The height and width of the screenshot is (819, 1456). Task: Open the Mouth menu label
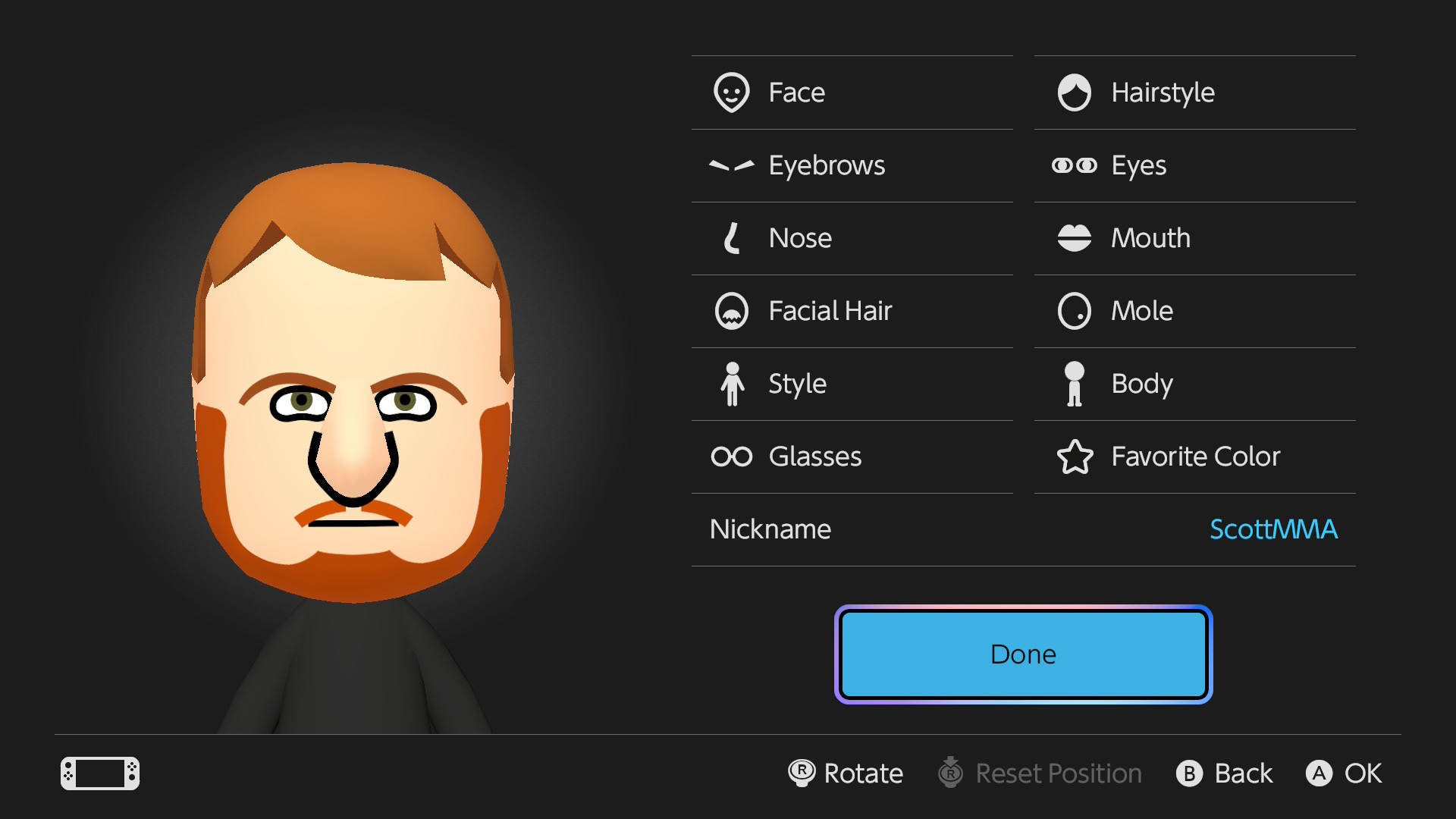pyautogui.click(x=1150, y=238)
